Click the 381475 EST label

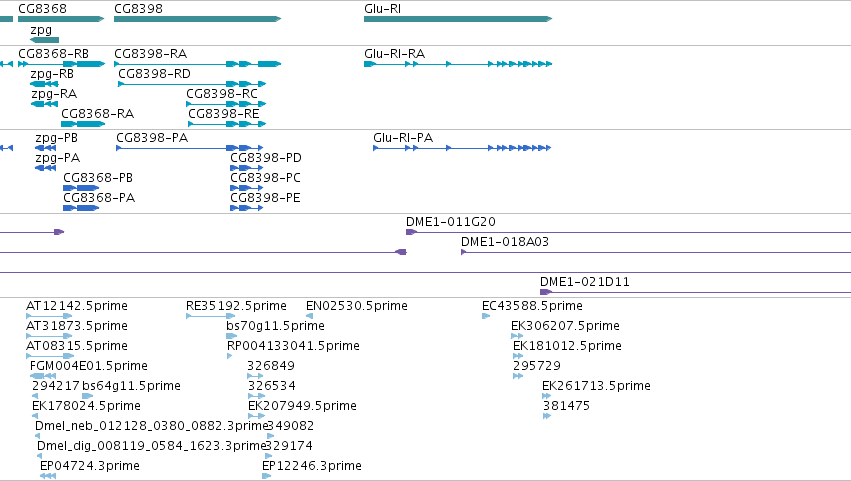coord(566,406)
